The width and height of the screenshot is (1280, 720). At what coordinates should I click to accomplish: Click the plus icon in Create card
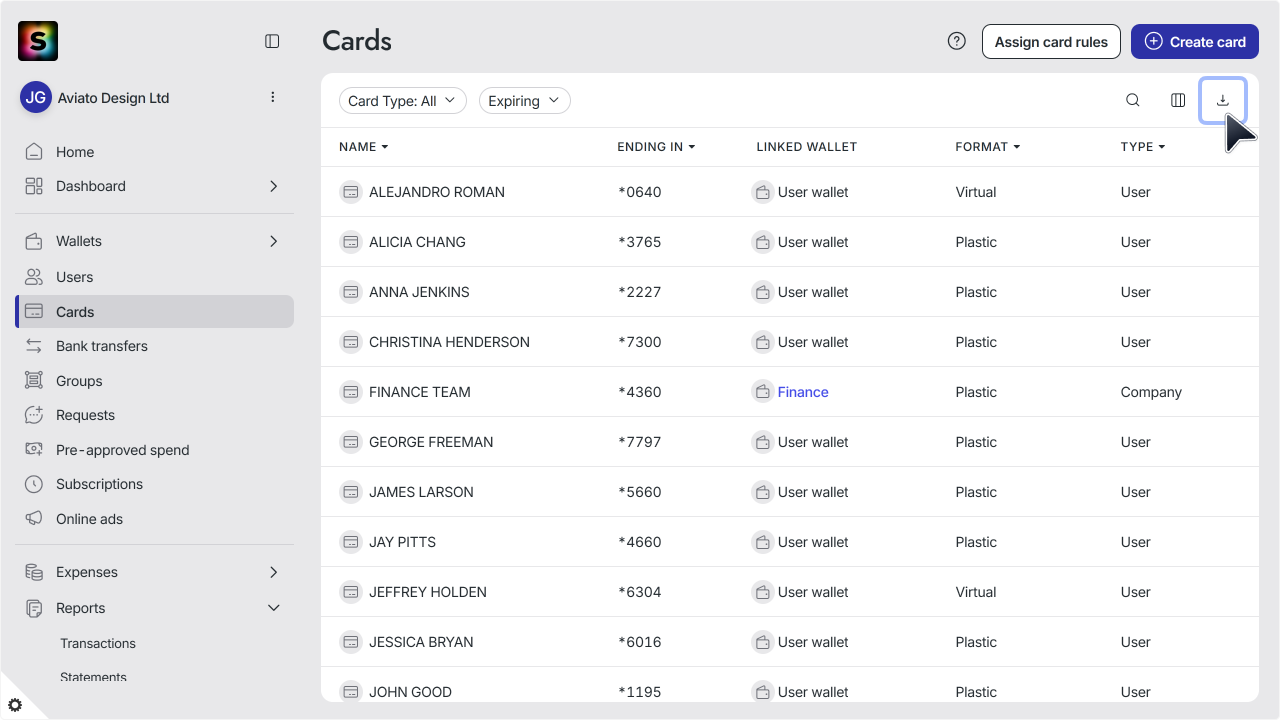click(1154, 41)
